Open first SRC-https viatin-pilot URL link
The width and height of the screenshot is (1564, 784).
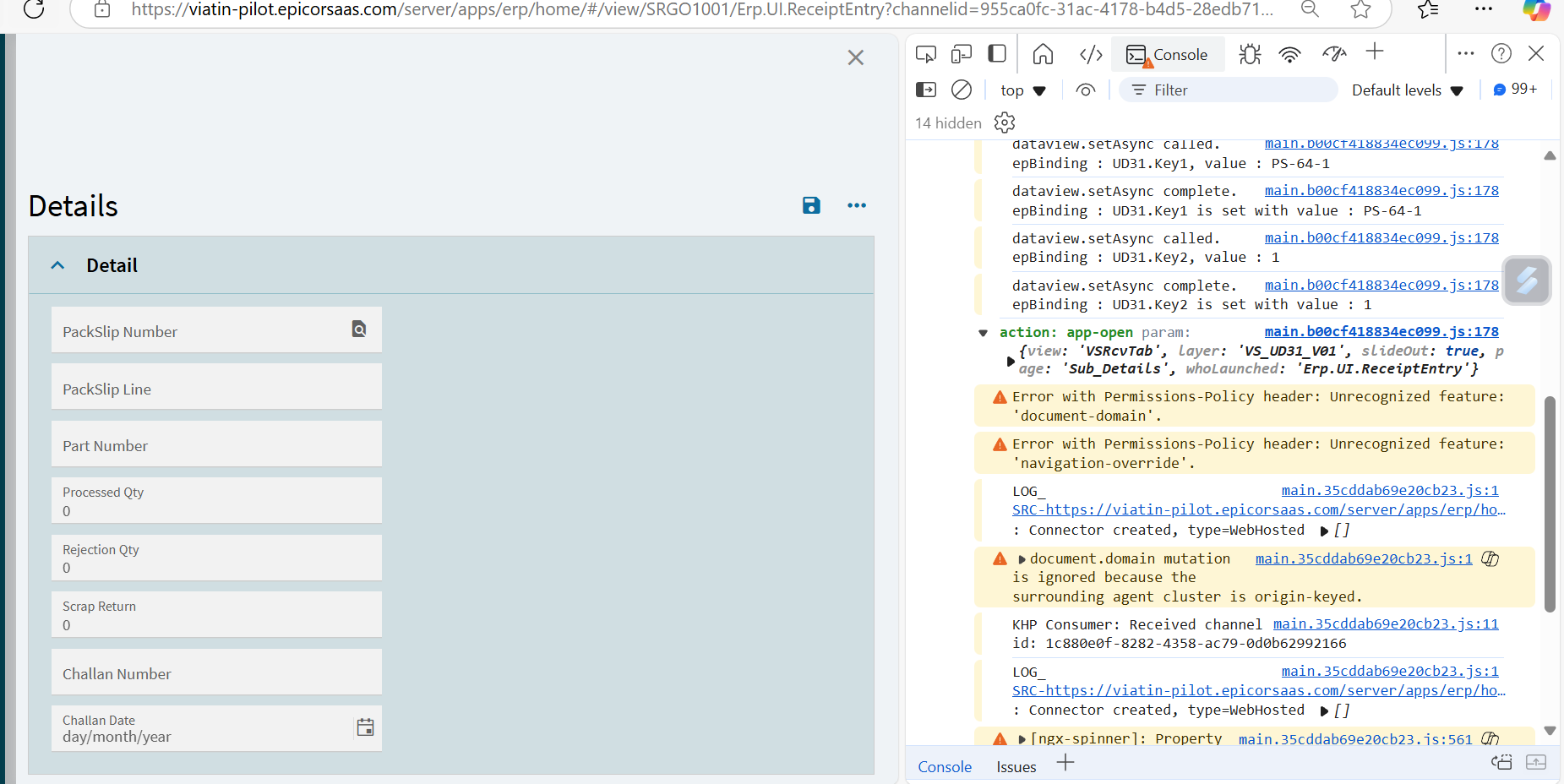point(1259,509)
